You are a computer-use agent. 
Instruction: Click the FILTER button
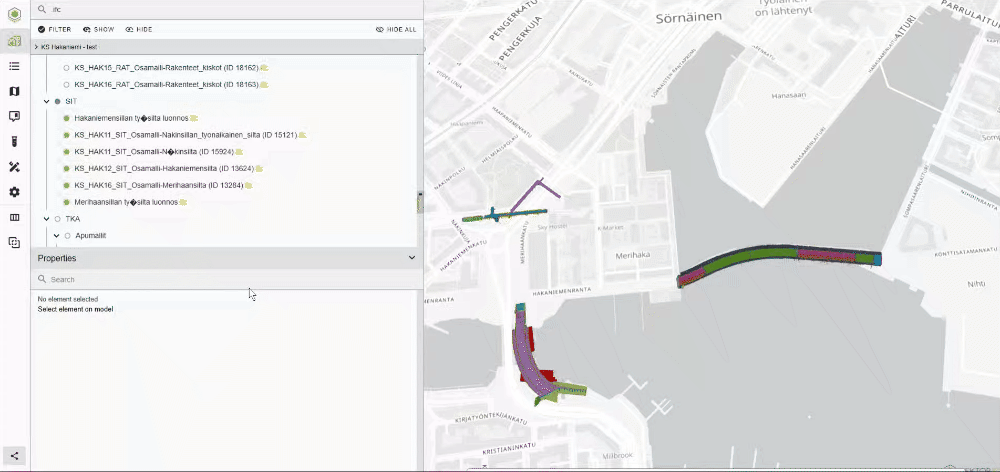(54, 29)
